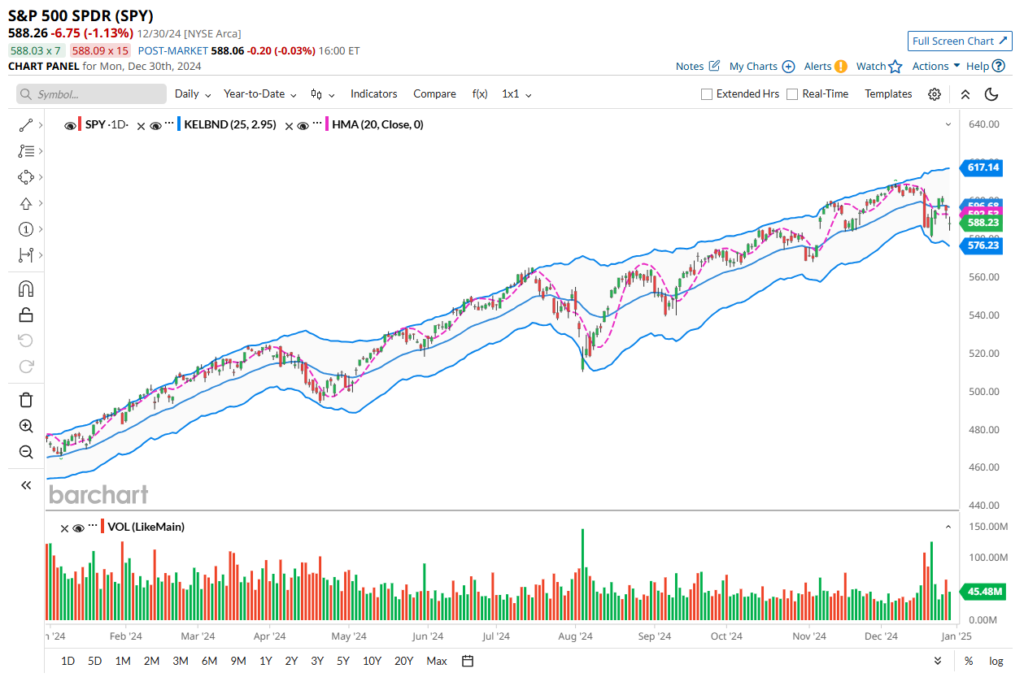Enable the Extended Hrs checkbox
The image size is (1024, 699).
[707, 94]
